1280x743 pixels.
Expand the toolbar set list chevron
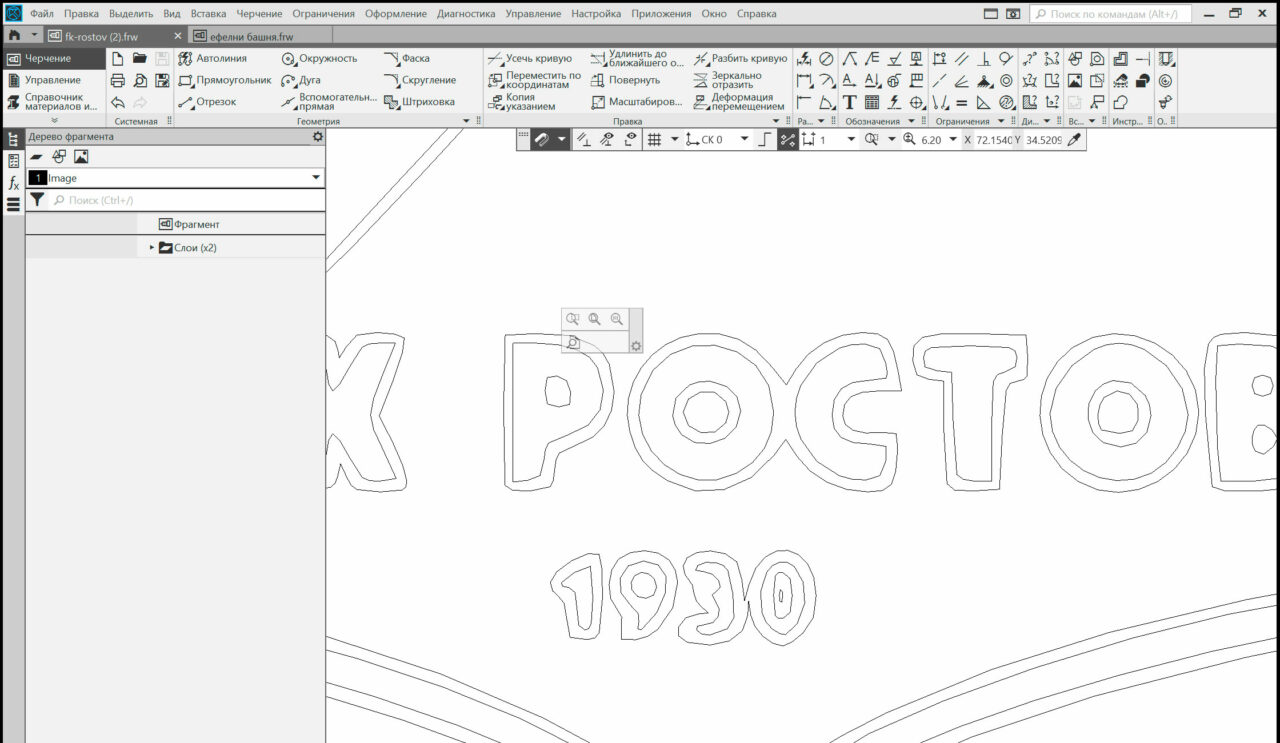click(54, 121)
